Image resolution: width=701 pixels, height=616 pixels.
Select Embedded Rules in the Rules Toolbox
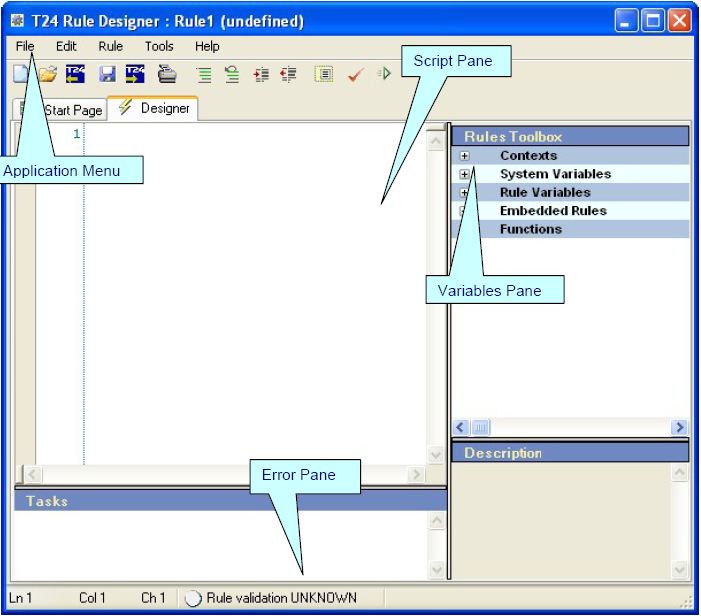[x=552, y=211]
